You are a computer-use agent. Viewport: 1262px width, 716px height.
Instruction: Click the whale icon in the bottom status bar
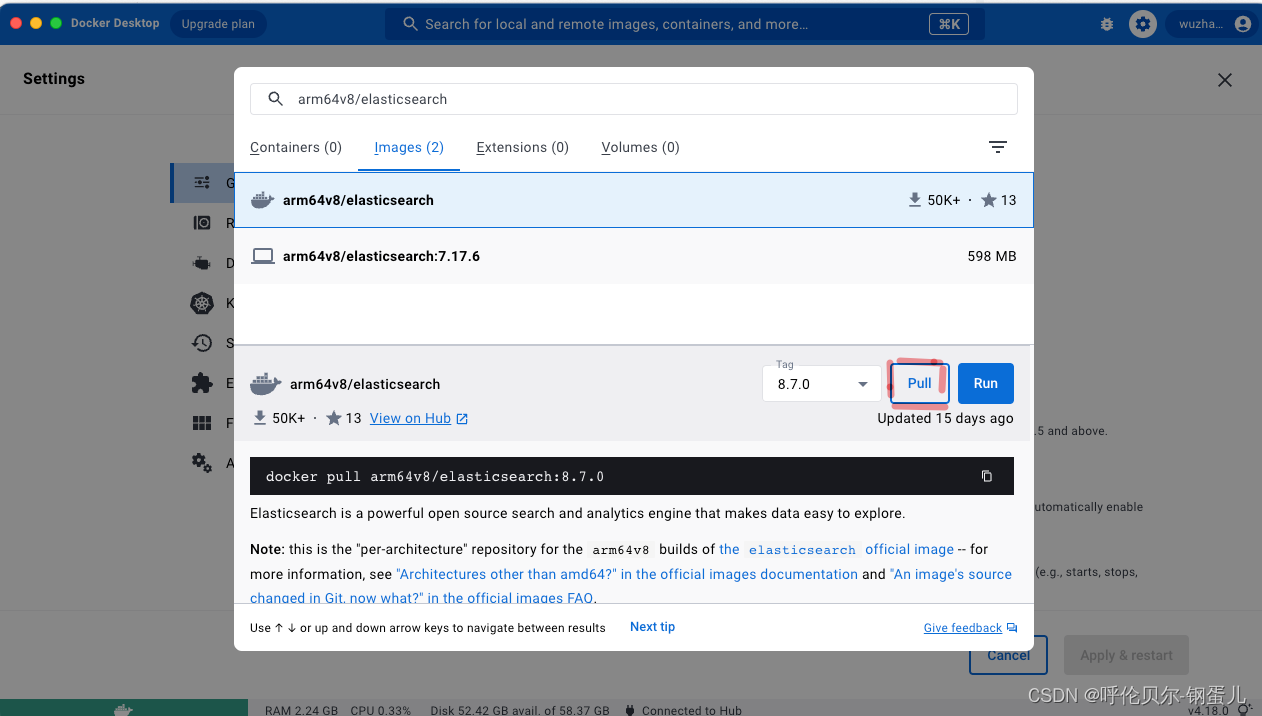(123, 709)
